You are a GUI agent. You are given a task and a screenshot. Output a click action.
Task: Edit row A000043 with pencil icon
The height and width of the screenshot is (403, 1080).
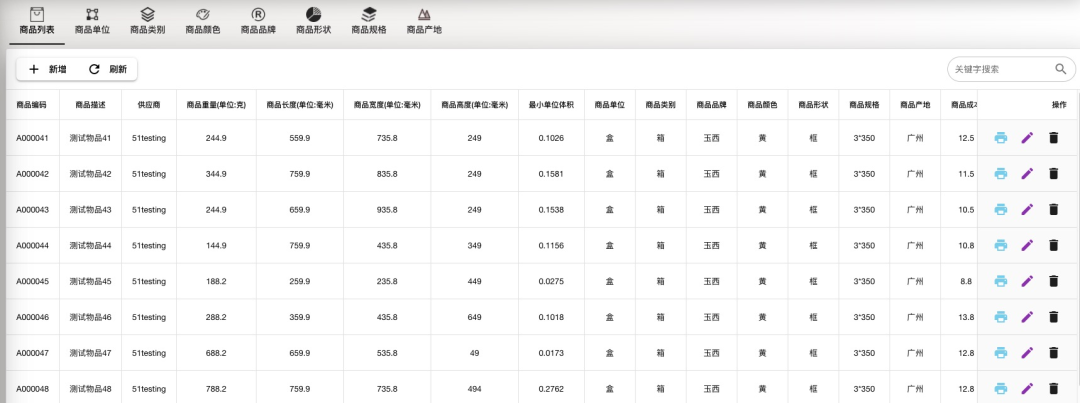point(1027,209)
